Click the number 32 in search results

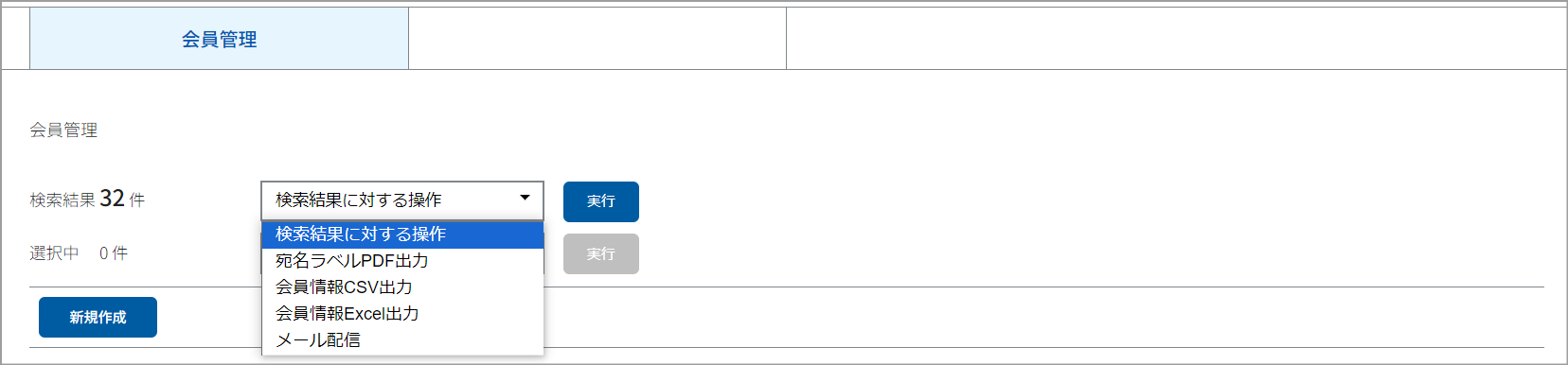coord(112,199)
